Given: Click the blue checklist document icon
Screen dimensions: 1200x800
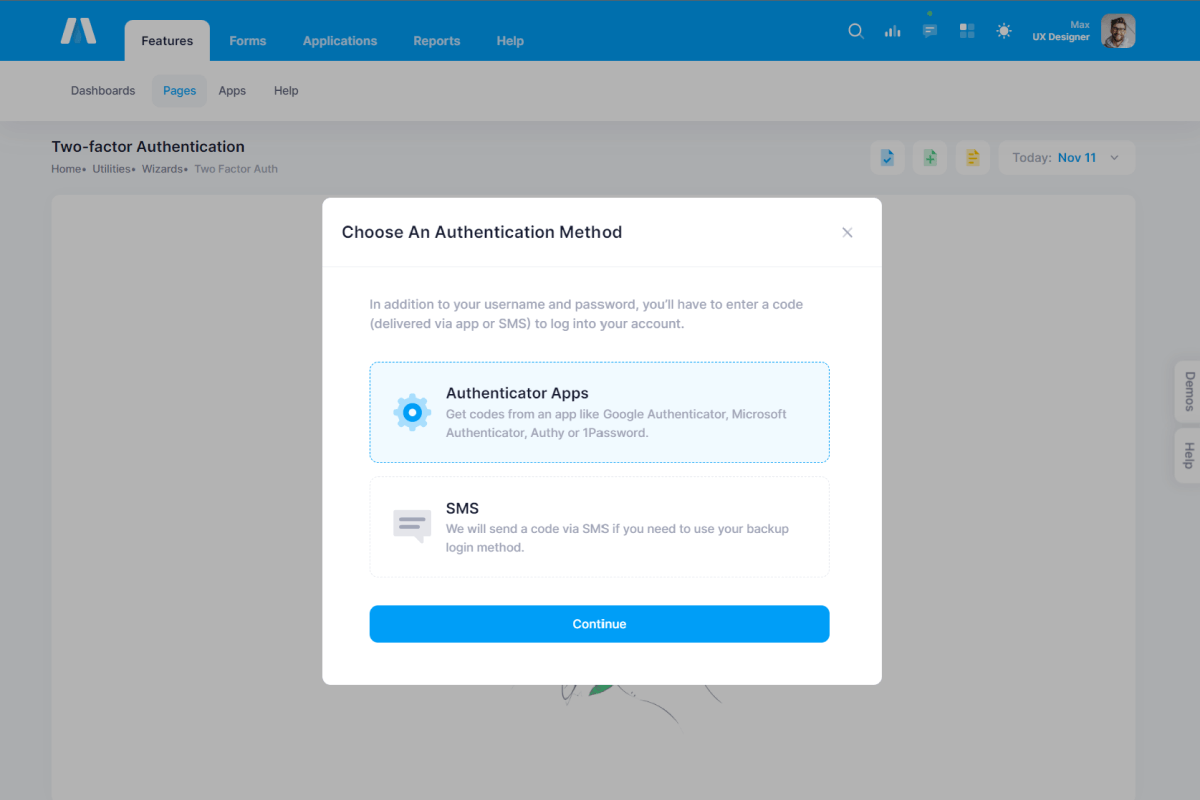Looking at the screenshot, I should [887, 158].
